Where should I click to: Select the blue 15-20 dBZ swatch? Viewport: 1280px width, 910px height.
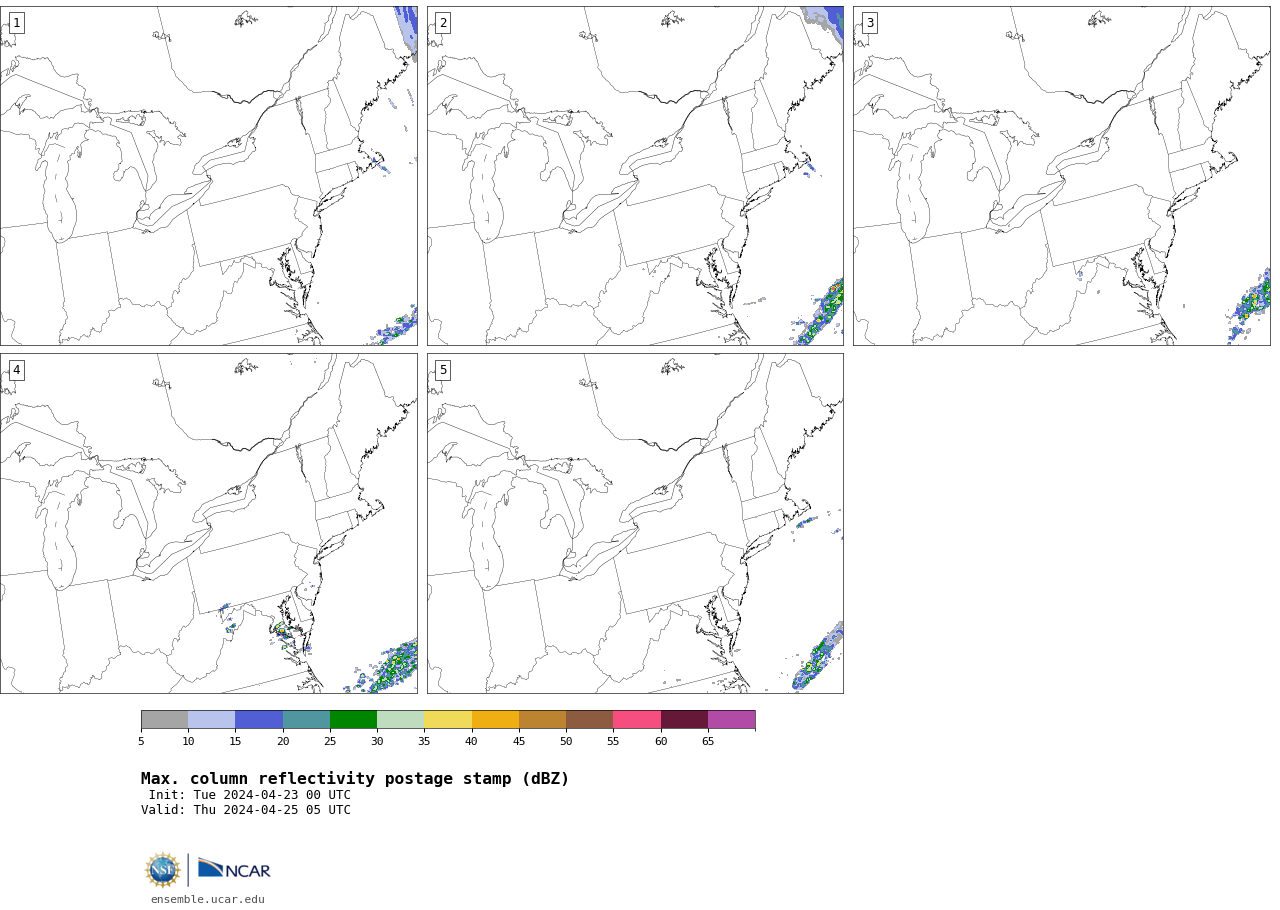coord(259,720)
